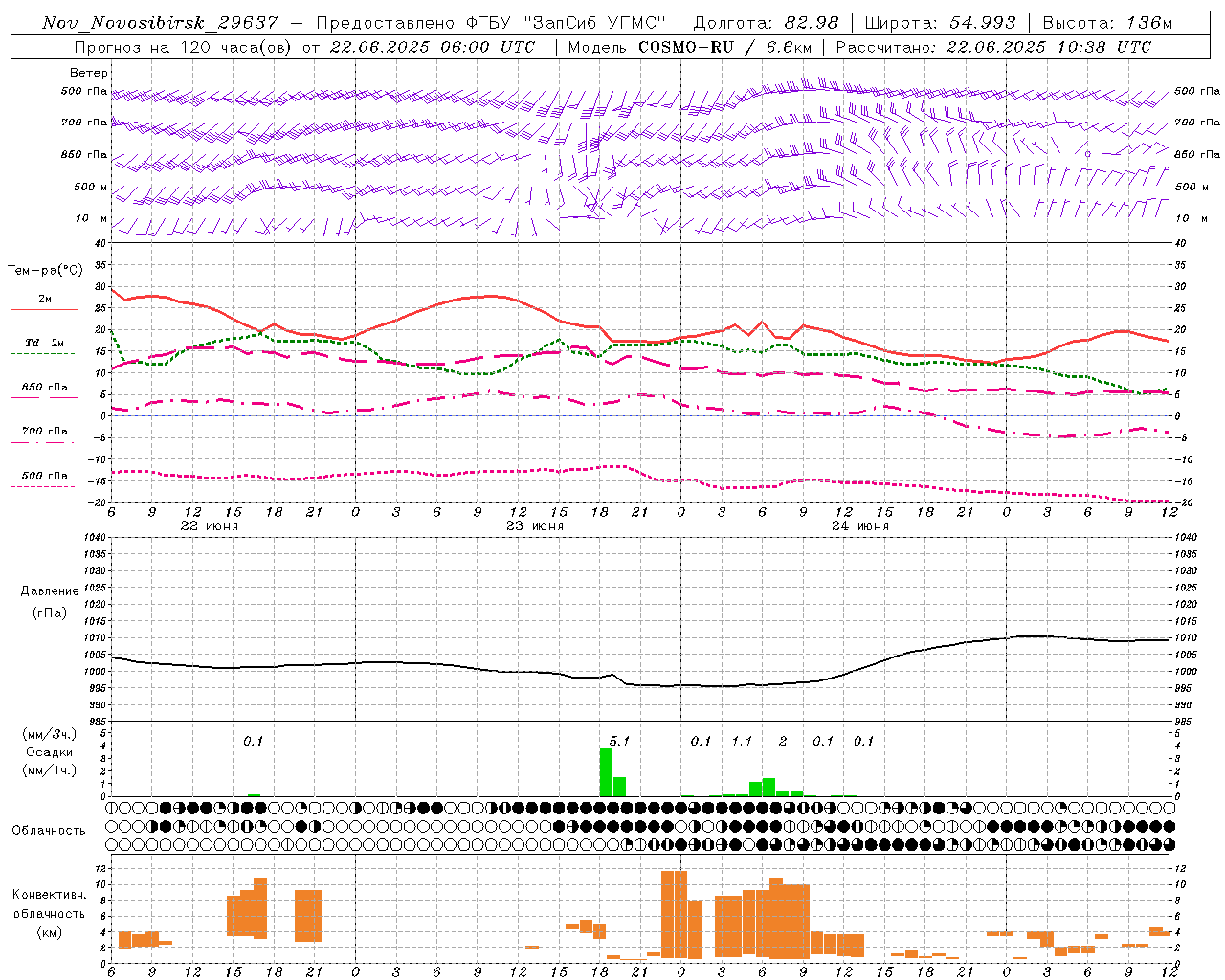1225x980 pixels.
Task: Click the 24 июня date label
Action: pyautogui.click(x=860, y=526)
